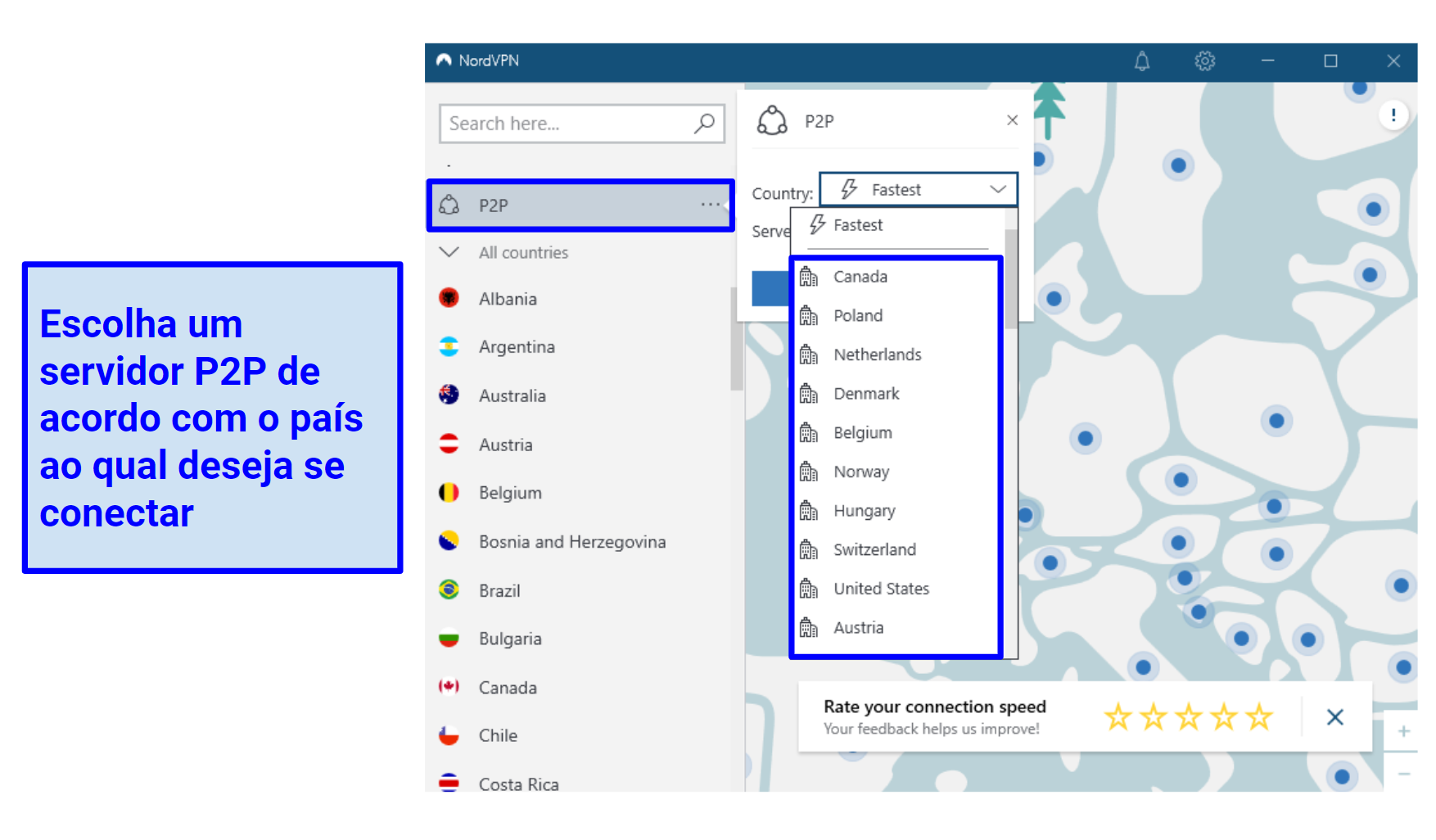Click the exclamation info icon on map

click(x=1393, y=115)
